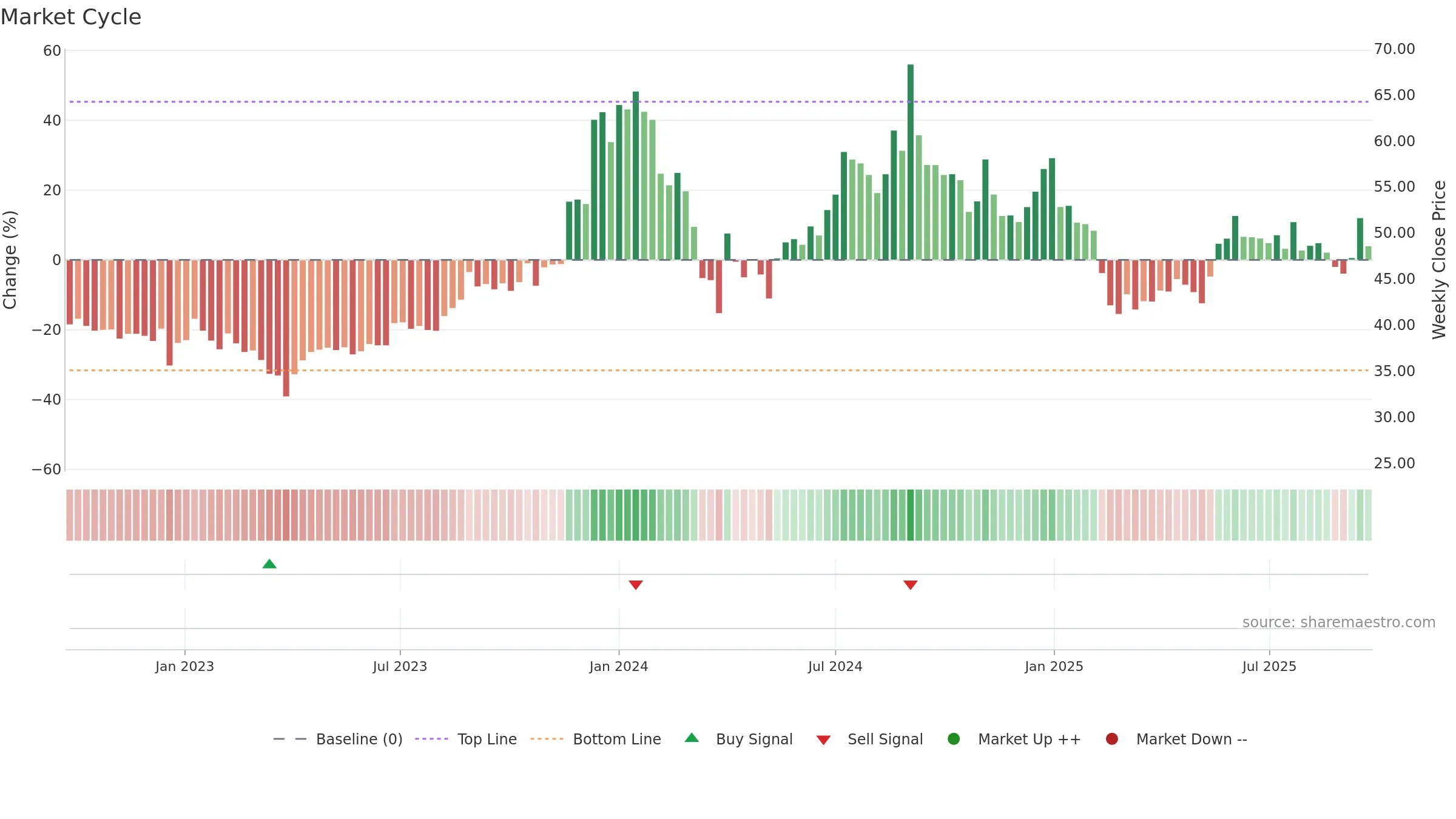This screenshot has width=1456, height=819.
Task: Click the purple dotted top line
Action: [719, 102]
